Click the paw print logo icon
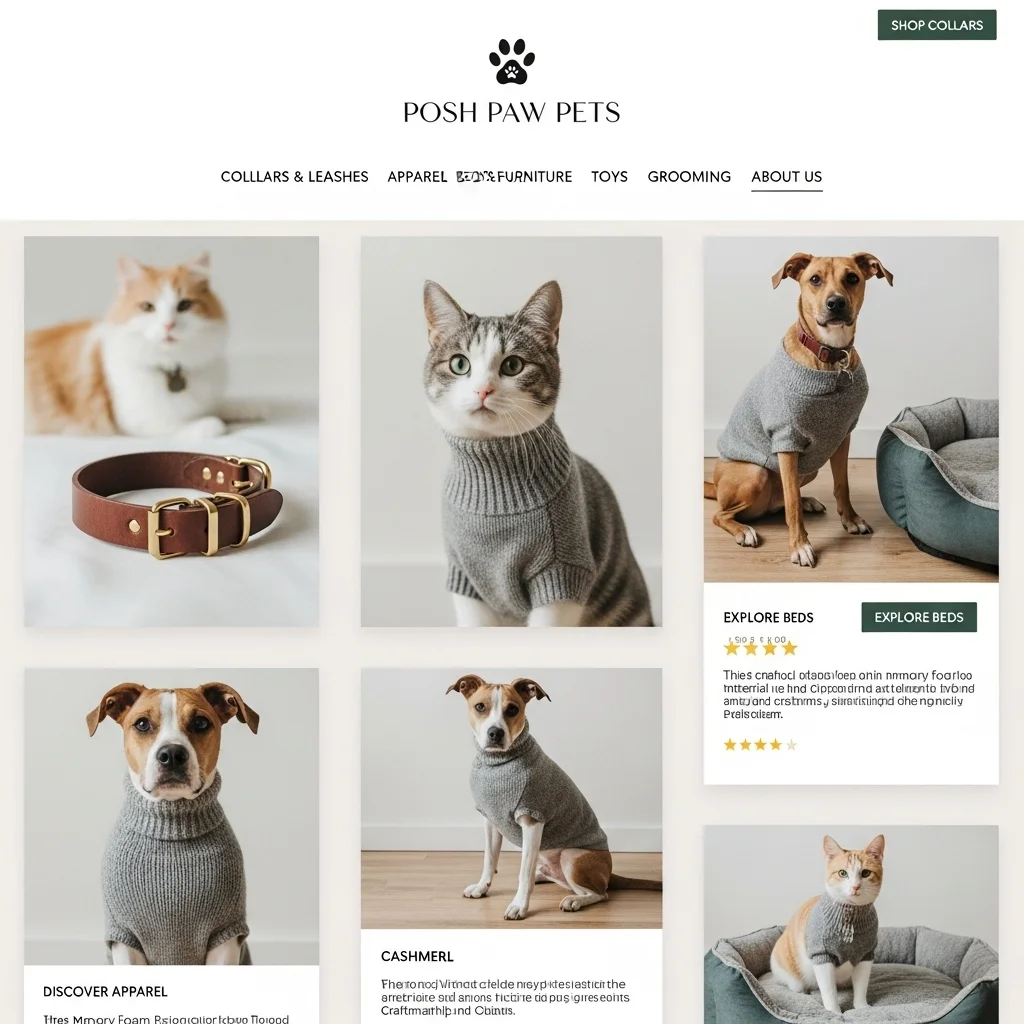This screenshot has height=1024, width=1024. tap(511, 61)
